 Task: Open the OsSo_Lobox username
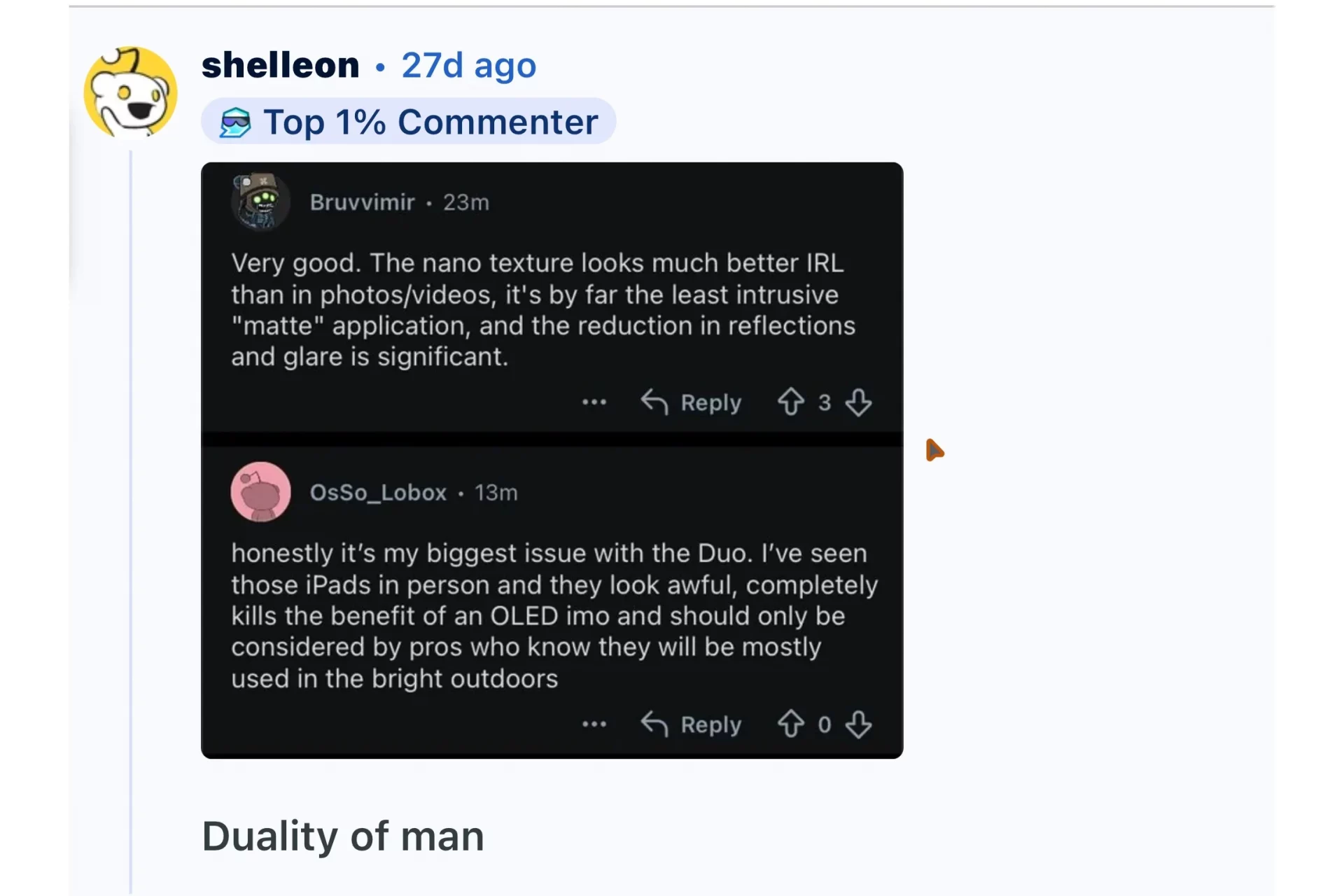(378, 493)
